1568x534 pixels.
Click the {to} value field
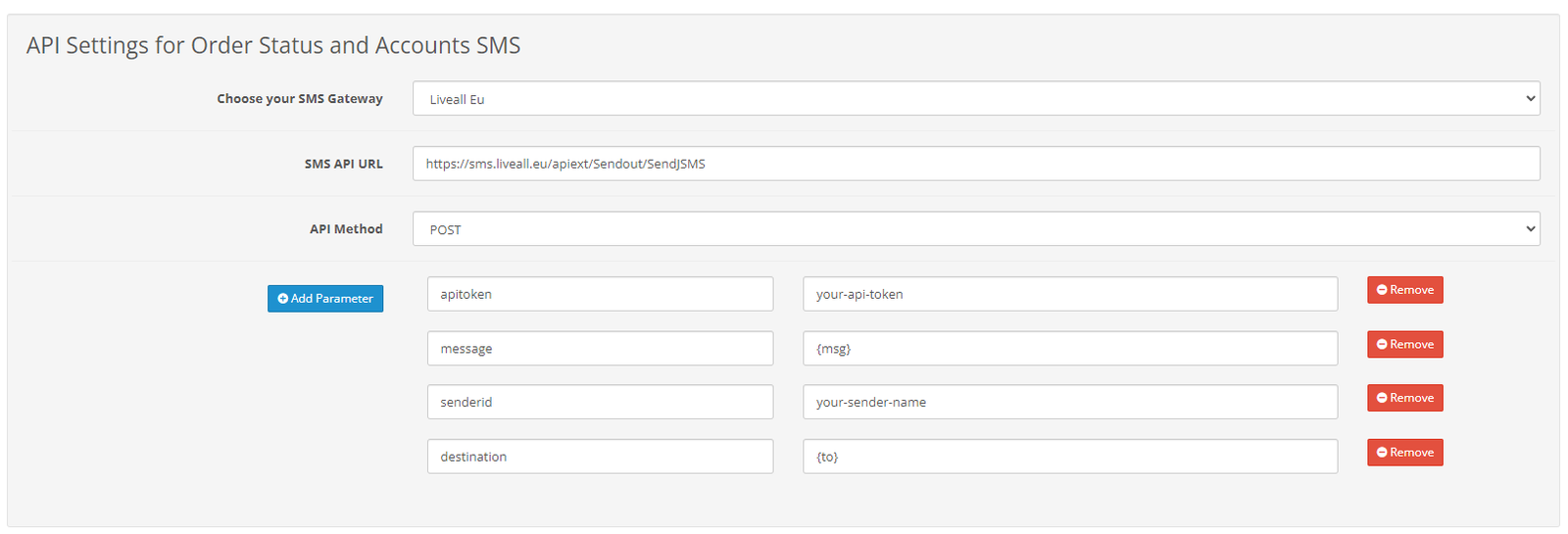[x=1070, y=457]
